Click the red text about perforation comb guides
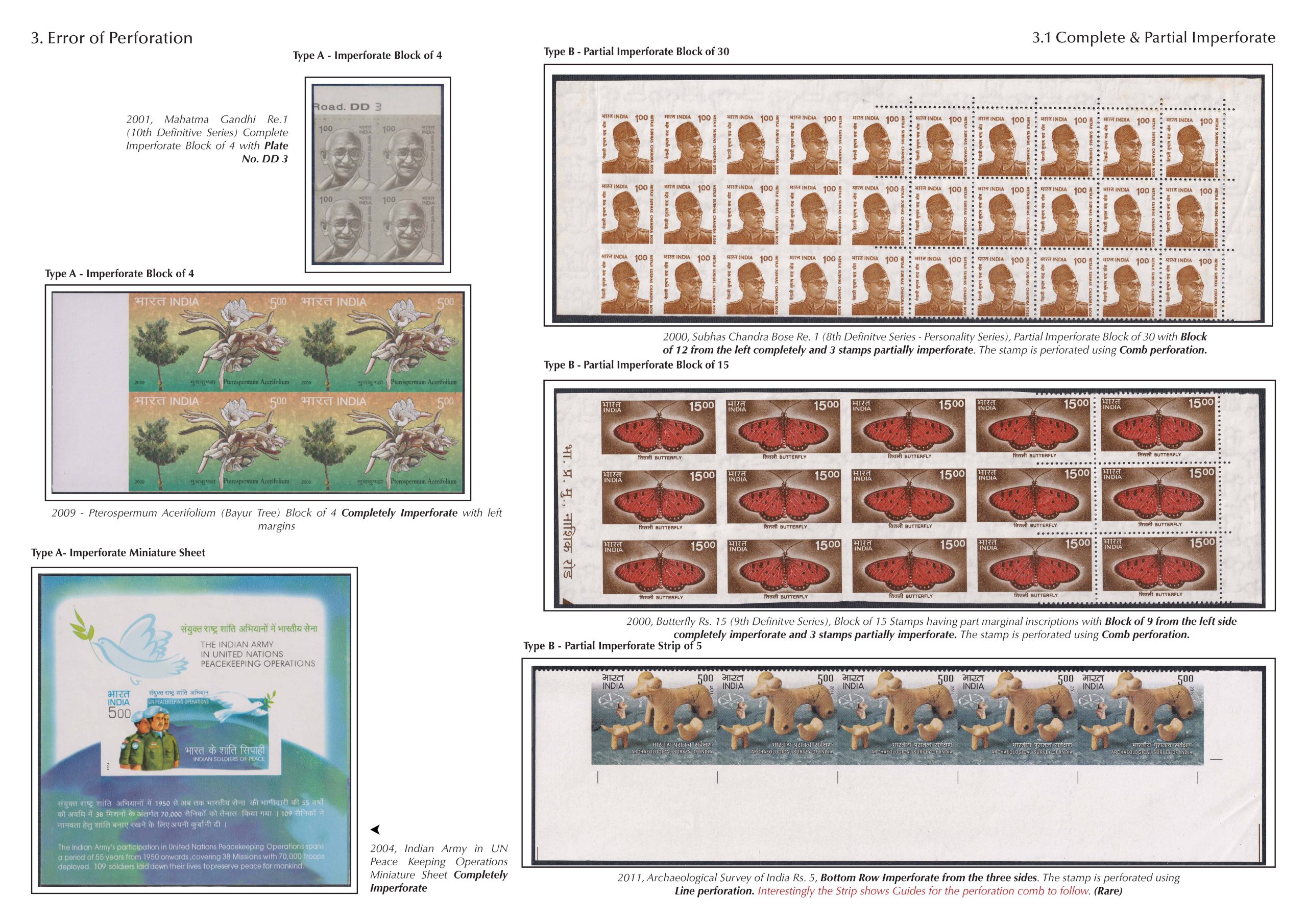This screenshot has height=924, width=1307. pyautogui.click(x=924, y=891)
